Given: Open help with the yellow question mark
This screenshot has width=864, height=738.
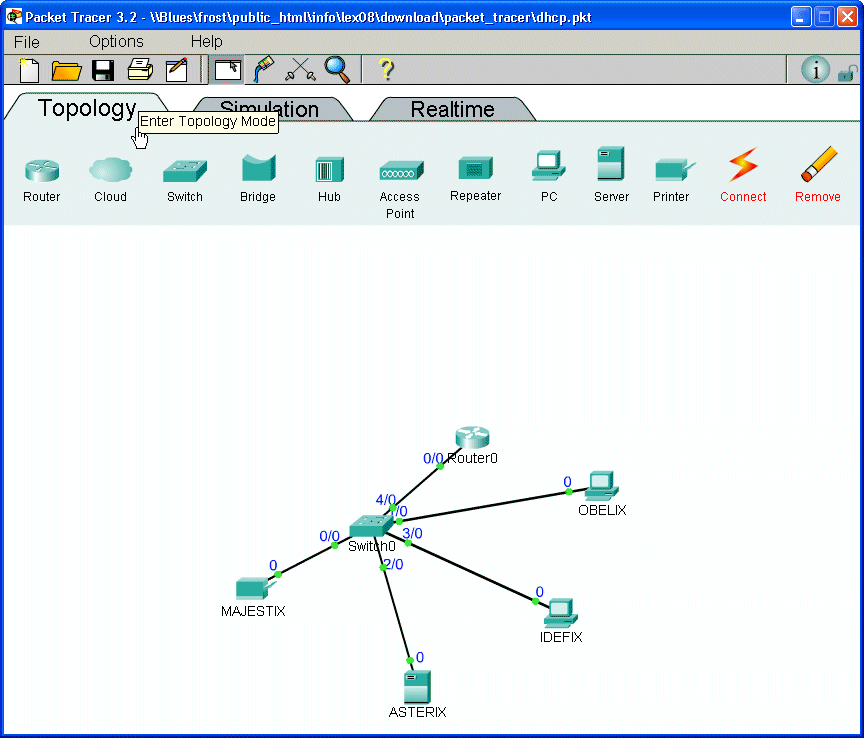Looking at the screenshot, I should point(386,70).
